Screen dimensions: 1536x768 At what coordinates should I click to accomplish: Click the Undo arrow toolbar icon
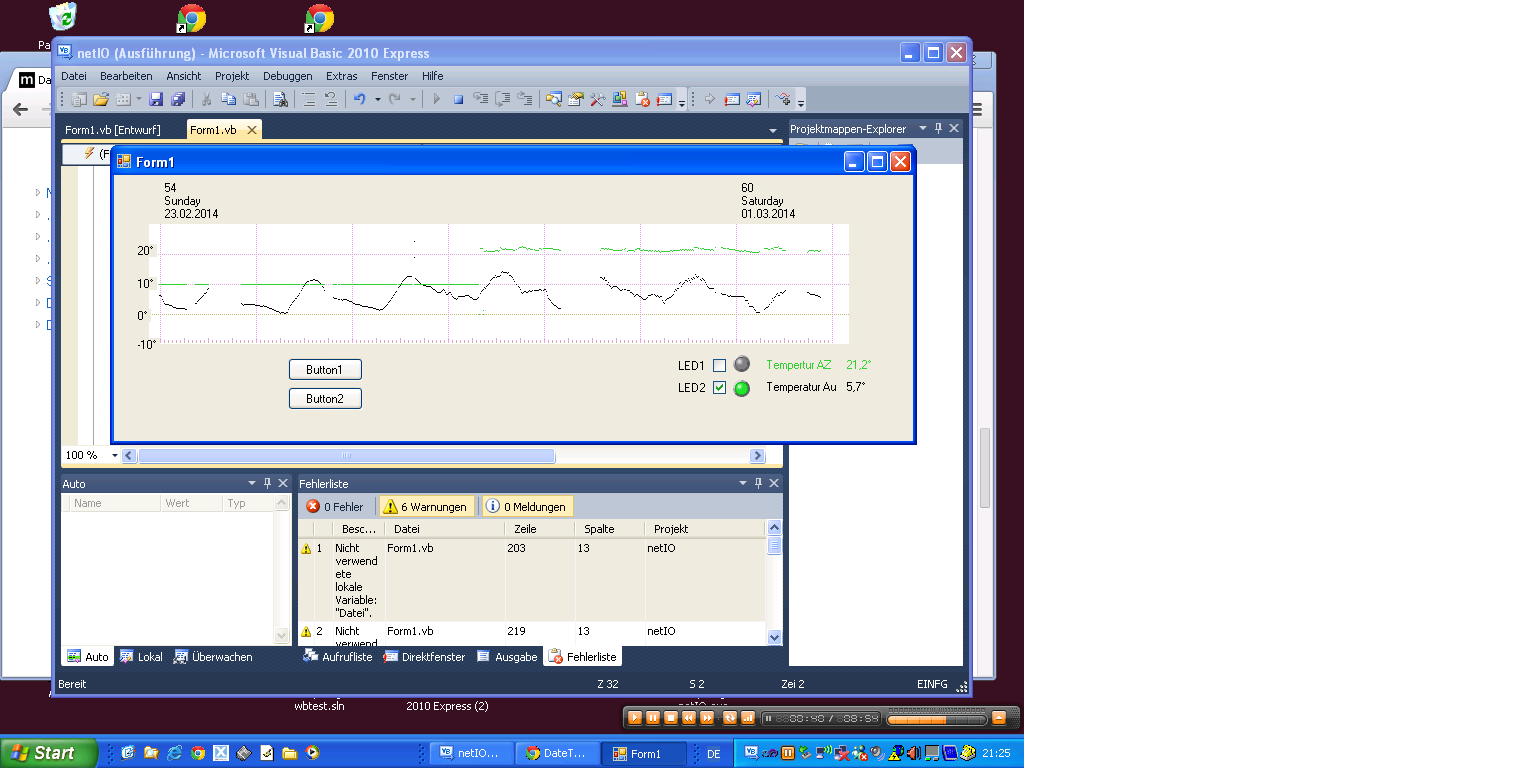pyautogui.click(x=359, y=99)
